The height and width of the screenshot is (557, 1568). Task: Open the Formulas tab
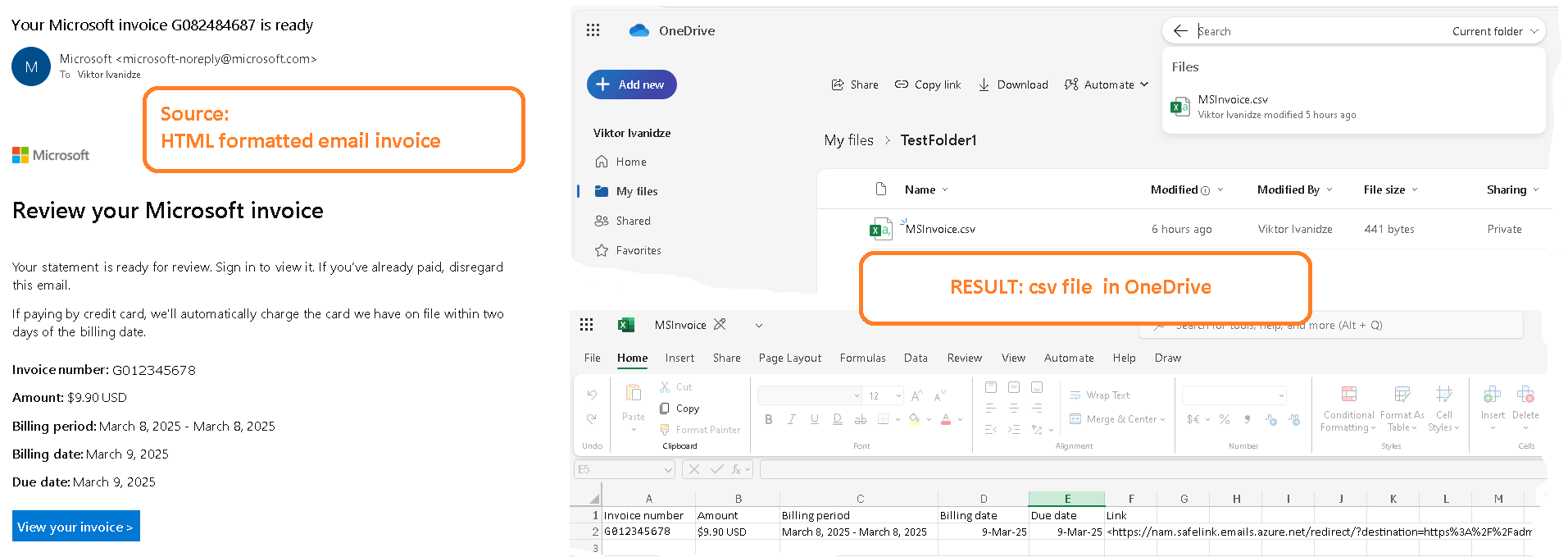[862, 358]
